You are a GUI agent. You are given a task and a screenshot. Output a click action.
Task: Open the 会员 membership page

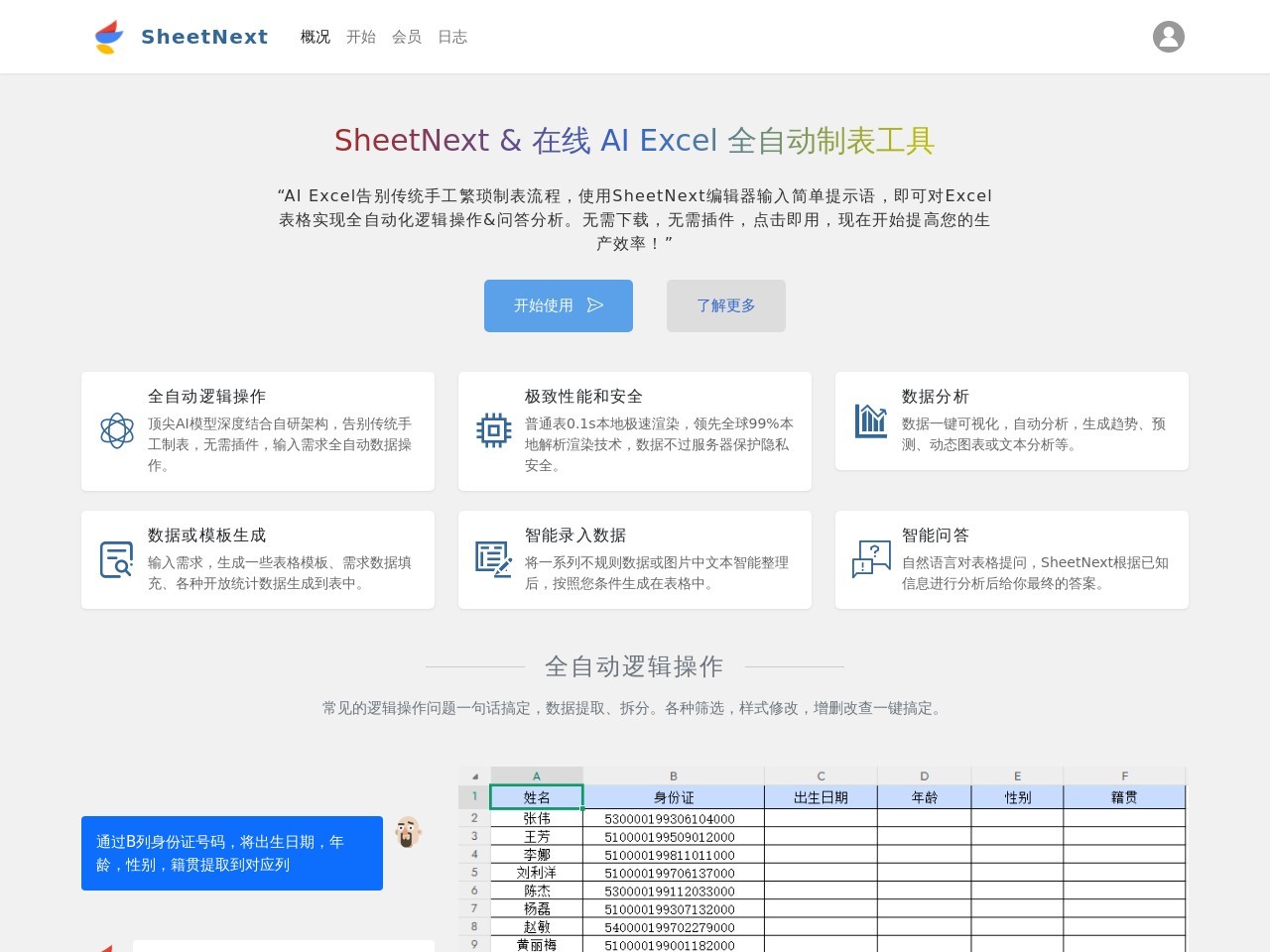tap(407, 37)
